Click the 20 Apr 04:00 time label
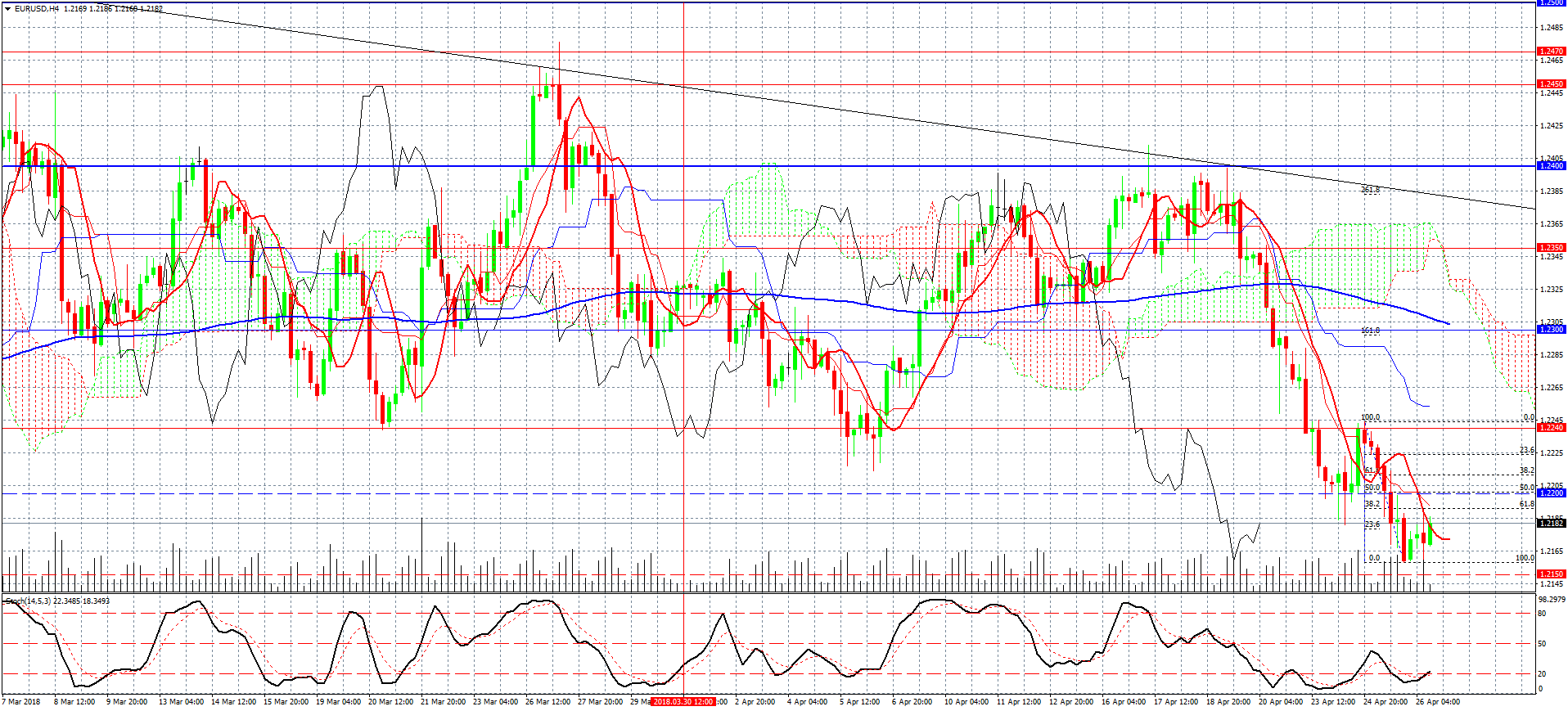 (x=1281, y=702)
